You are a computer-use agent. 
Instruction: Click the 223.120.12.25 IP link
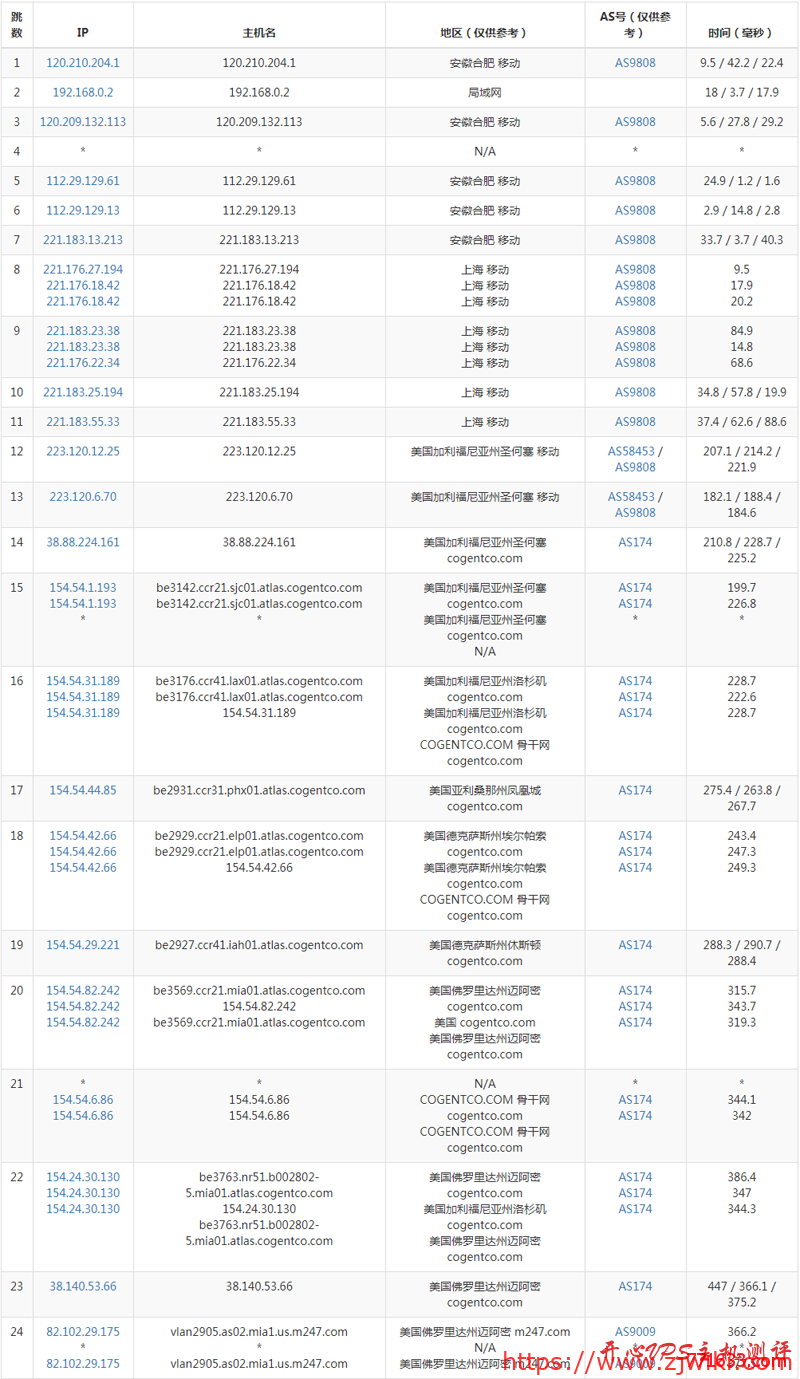[x=83, y=451]
